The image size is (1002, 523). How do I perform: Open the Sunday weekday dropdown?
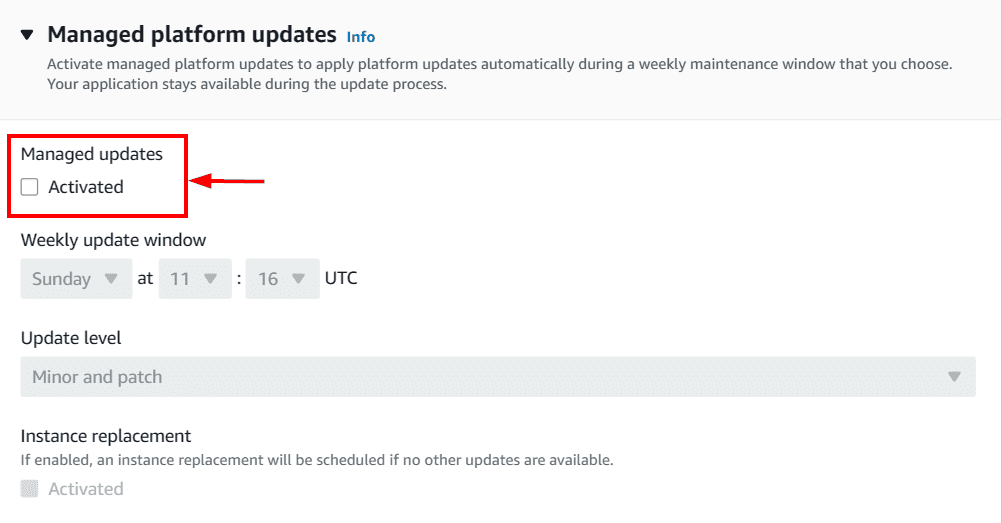pyautogui.click(x=75, y=279)
